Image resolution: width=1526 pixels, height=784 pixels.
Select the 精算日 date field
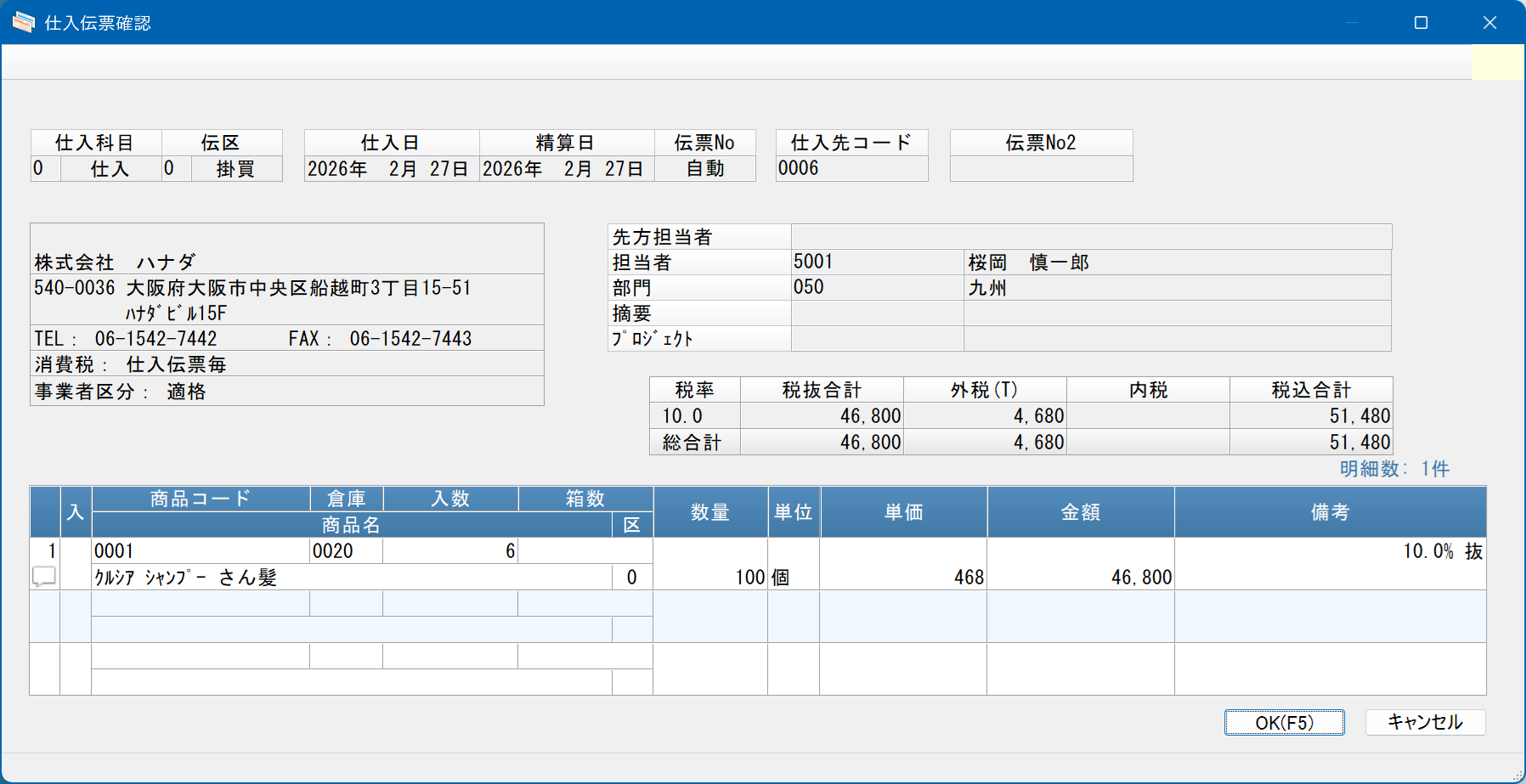pos(567,168)
